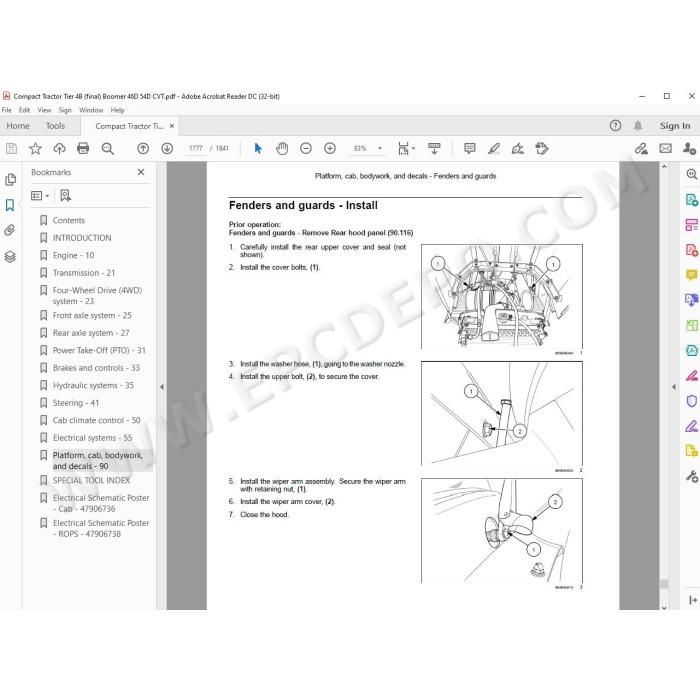Jump to Front axle system - 25
The width and height of the screenshot is (700, 700).
(92, 316)
